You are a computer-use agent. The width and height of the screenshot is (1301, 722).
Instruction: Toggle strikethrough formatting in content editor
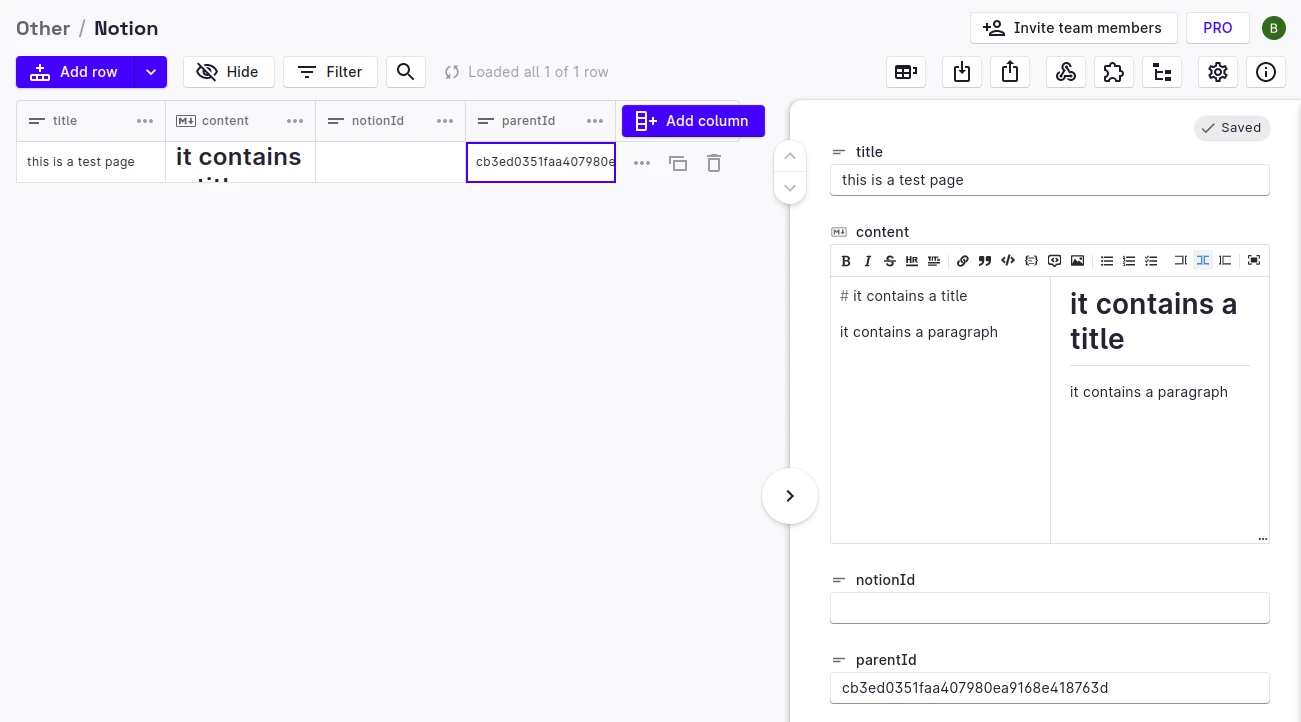[890, 261]
